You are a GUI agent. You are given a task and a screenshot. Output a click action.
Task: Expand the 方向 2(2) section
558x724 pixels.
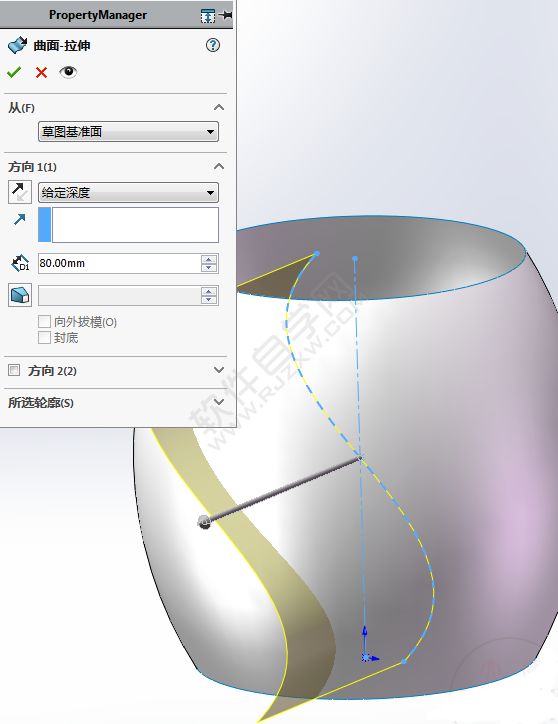[x=219, y=370]
